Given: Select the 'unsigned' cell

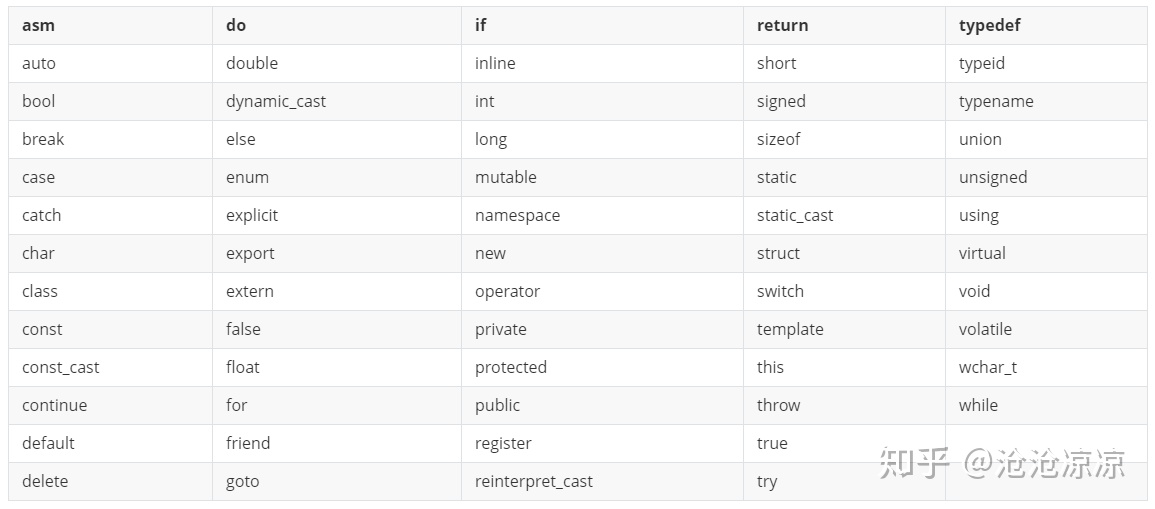Looking at the screenshot, I should (992, 177).
